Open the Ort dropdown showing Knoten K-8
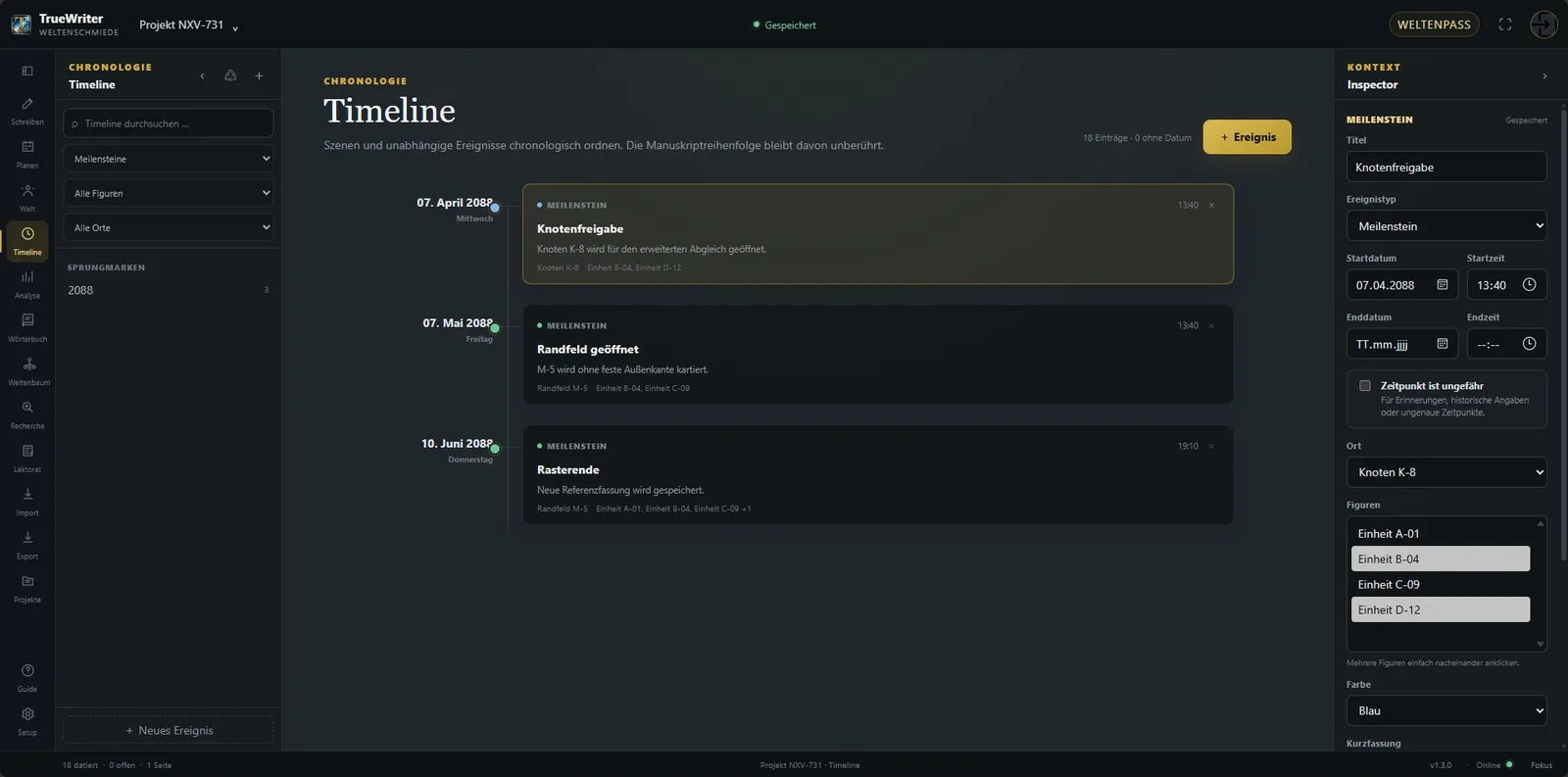The height and width of the screenshot is (777, 1568). point(1446,472)
